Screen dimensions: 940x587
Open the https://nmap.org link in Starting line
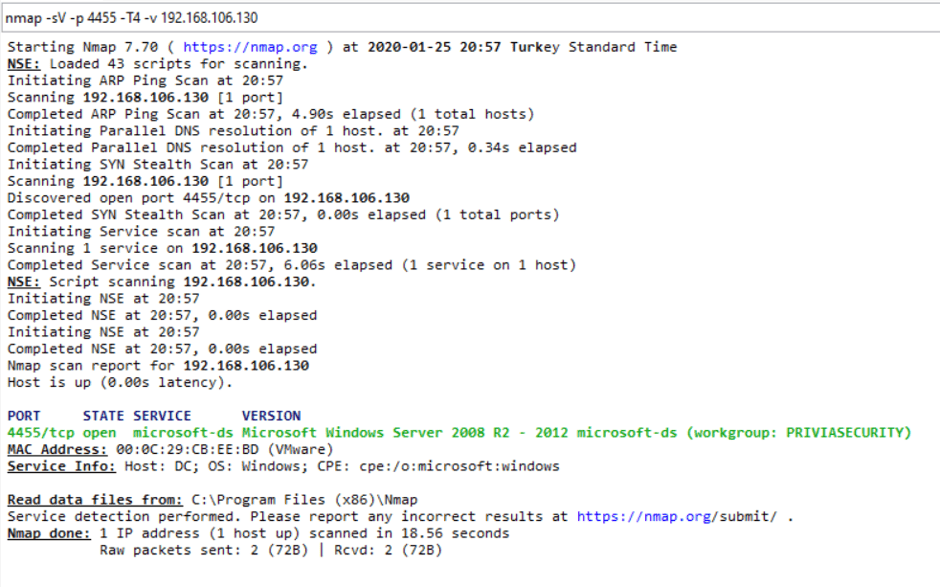click(x=250, y=47)
